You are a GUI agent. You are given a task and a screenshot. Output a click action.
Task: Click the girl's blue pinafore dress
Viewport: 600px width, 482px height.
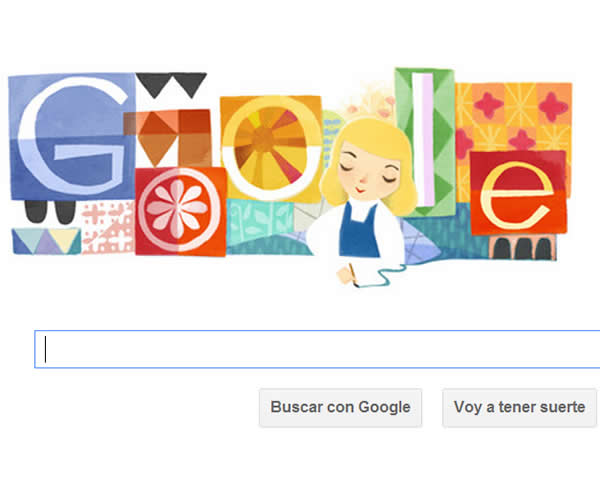[x=358, y=230]
